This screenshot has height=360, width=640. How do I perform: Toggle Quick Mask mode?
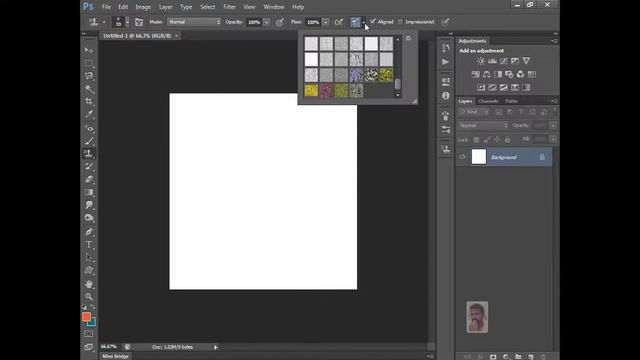(x=89, y=334)
